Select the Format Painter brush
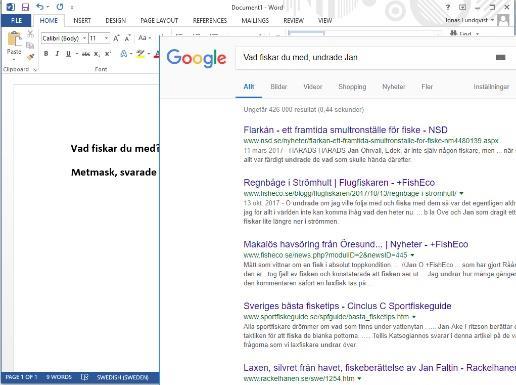Image resolution: width=516 pixels, height=385 pixels. [x=30, y=57]
